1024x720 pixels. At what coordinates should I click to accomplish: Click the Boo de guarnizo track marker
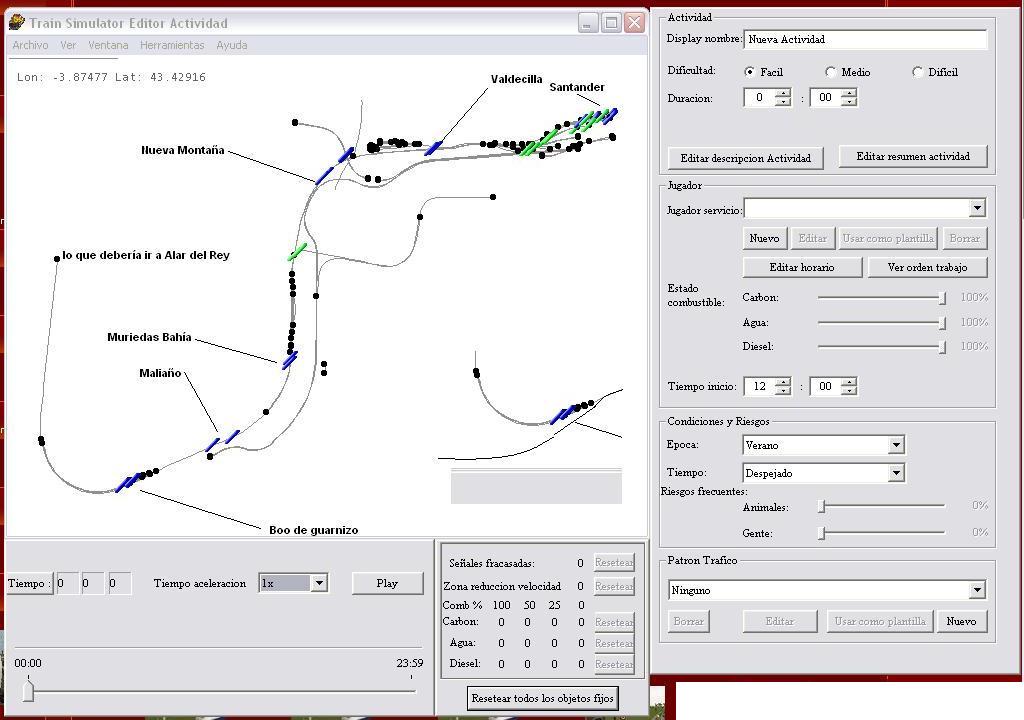pyautogui.click(x=127, y=483)
